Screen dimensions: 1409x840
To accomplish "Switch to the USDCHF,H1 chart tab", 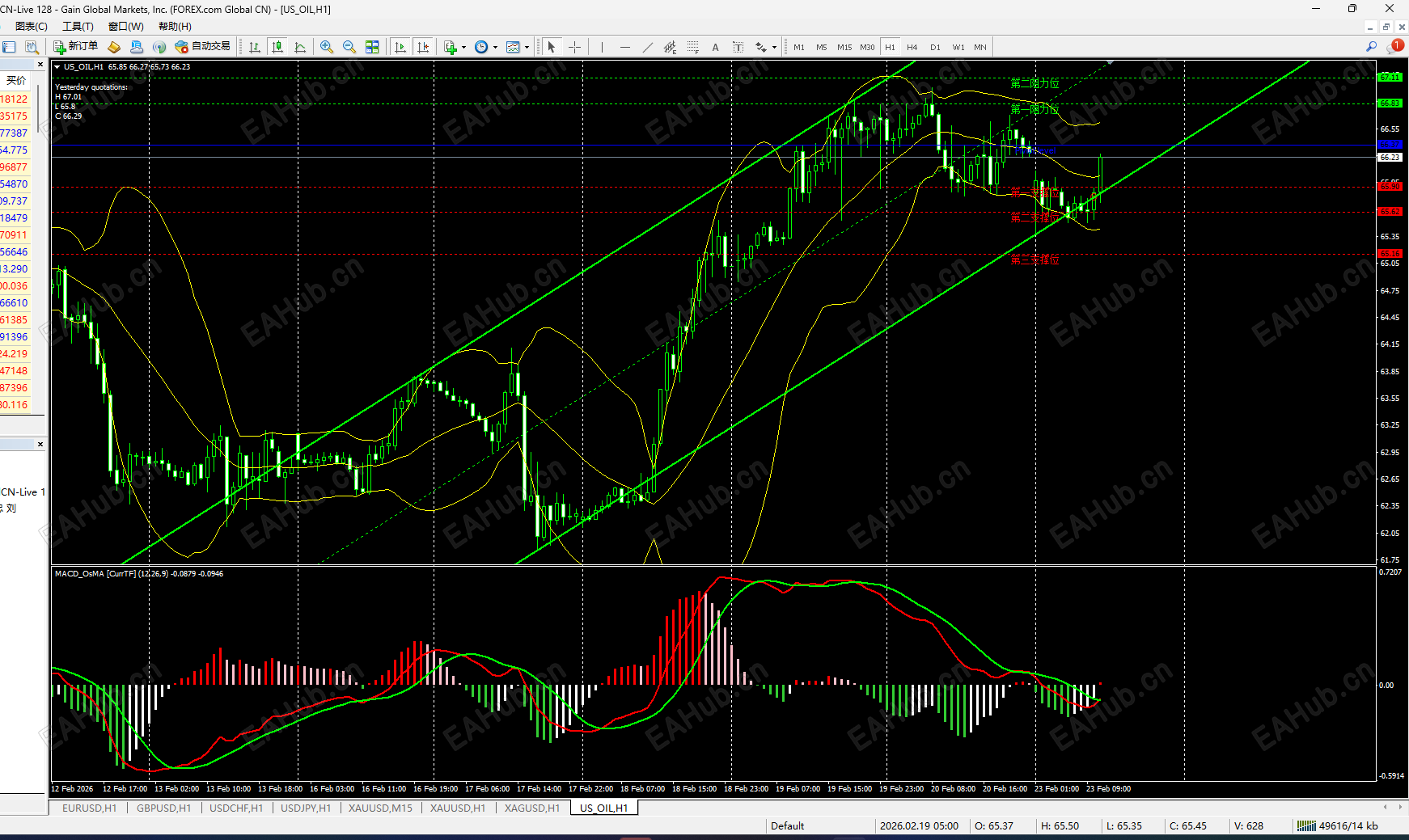I will click(236, 808).
